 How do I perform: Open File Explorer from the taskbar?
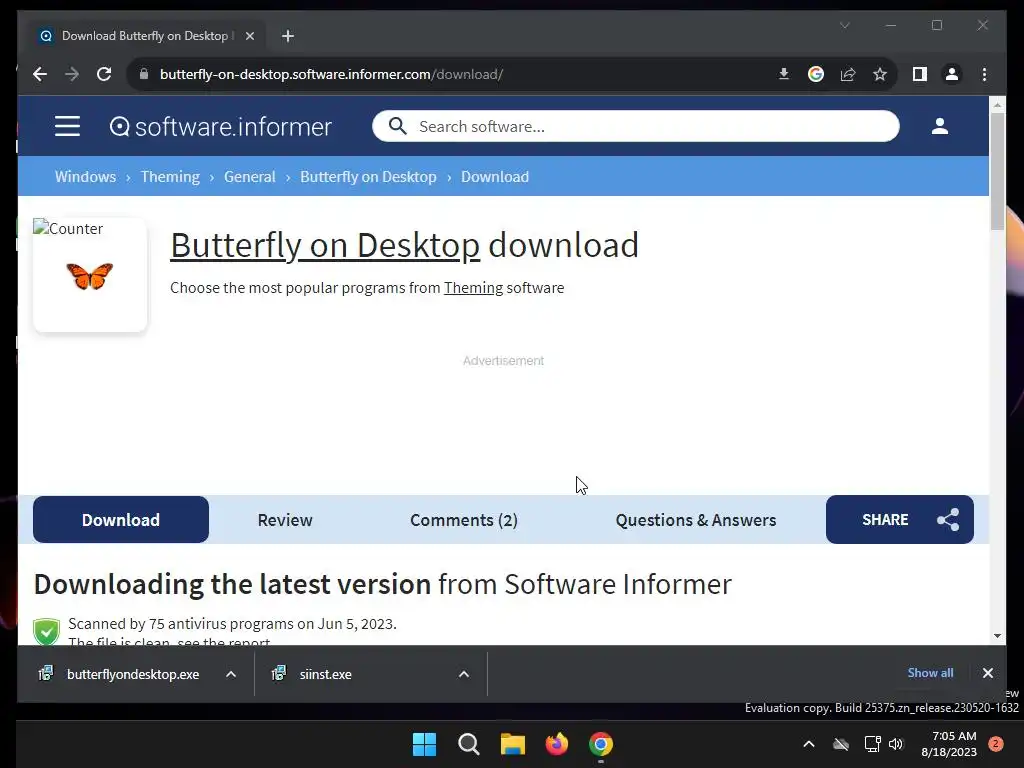click(513, 744)
